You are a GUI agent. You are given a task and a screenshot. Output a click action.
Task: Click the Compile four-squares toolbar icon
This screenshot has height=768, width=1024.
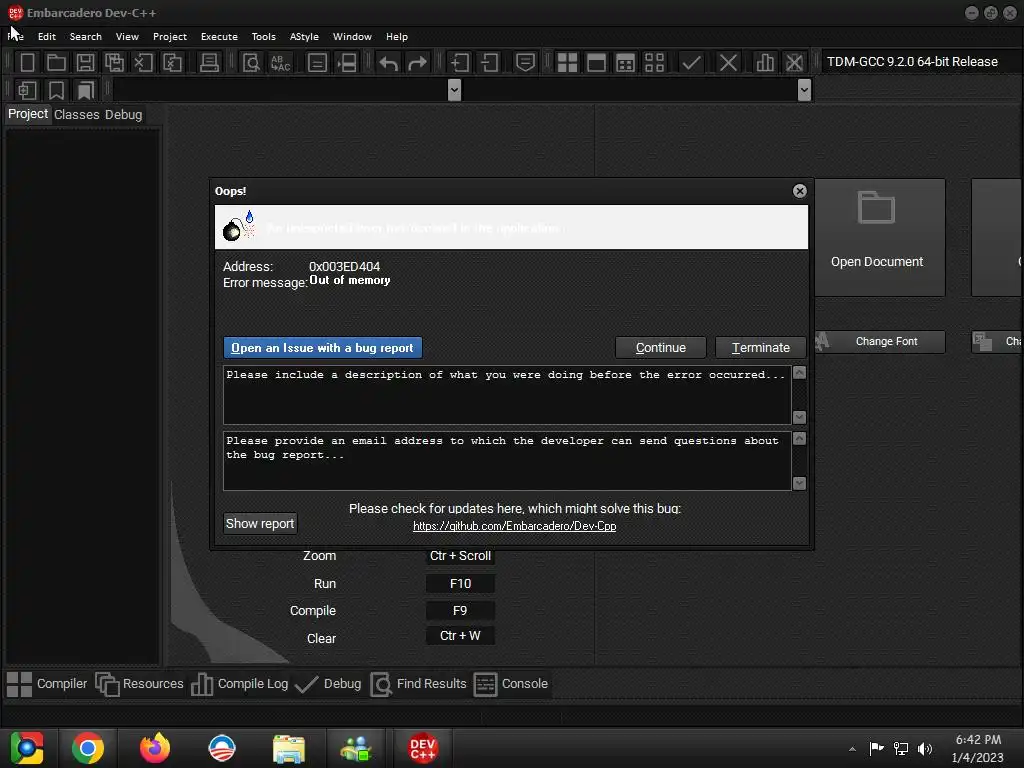(x=567, y=63)
